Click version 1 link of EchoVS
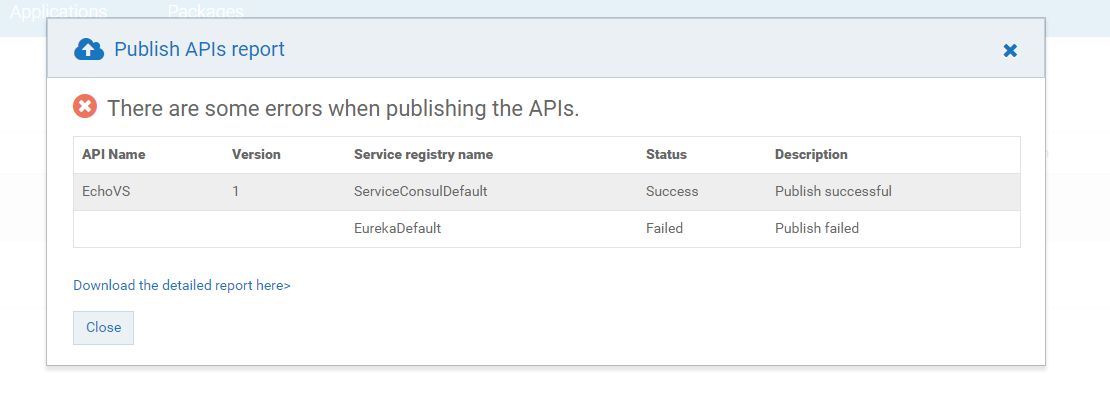The width and height of the screenshot is (1110, 410). [x=236, y=191]
